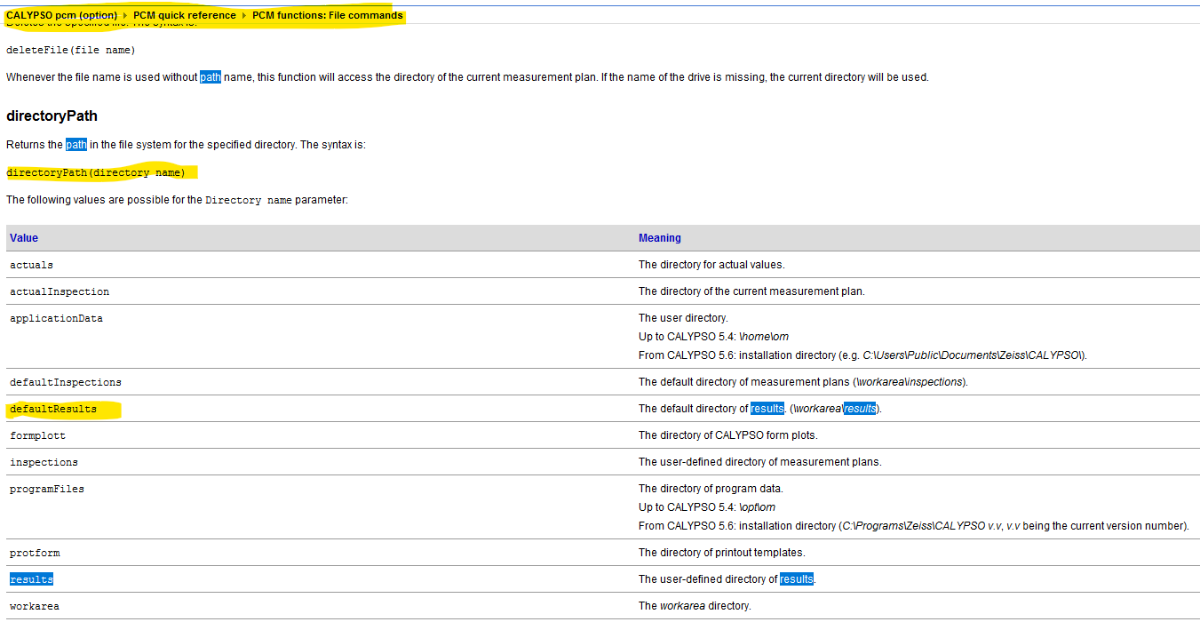The width and height of the screenshot is (1200, 622).
Task: Click breadcrumb arrow before PCM functions
Action: 244,16
